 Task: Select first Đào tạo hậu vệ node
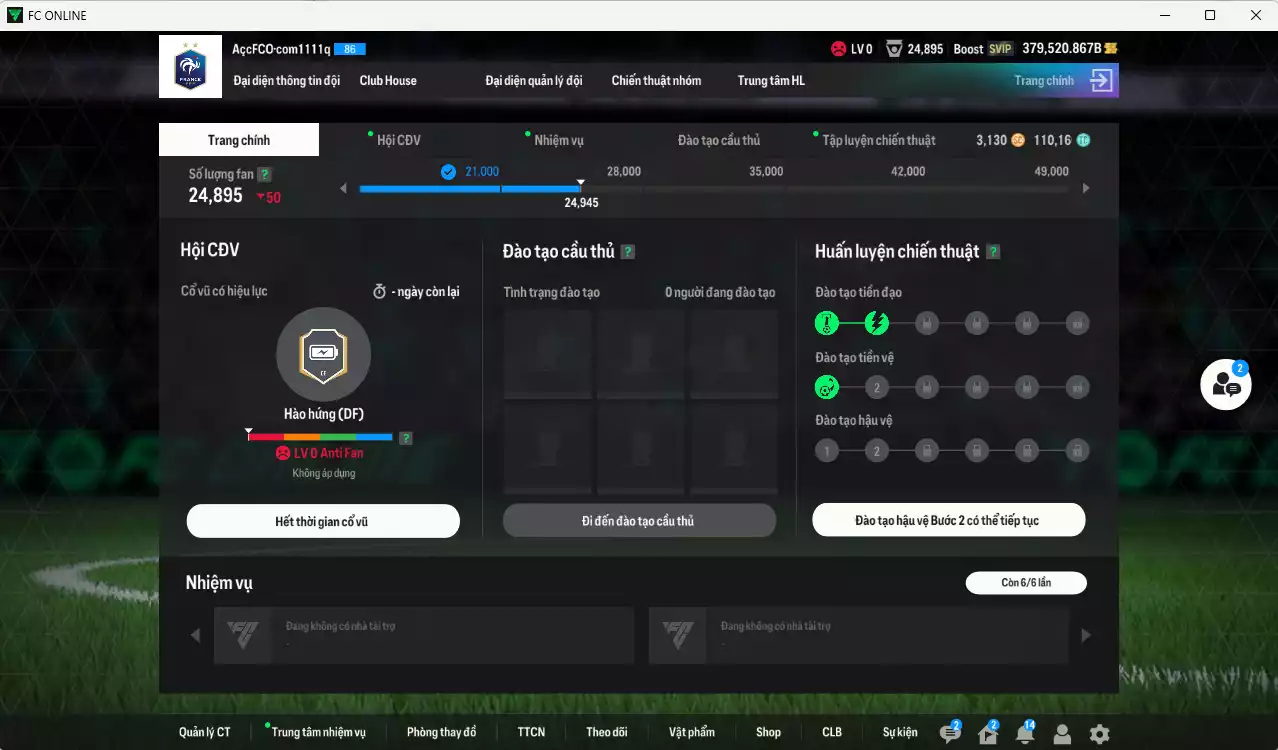pyautogui.click(x=826, y=451)
